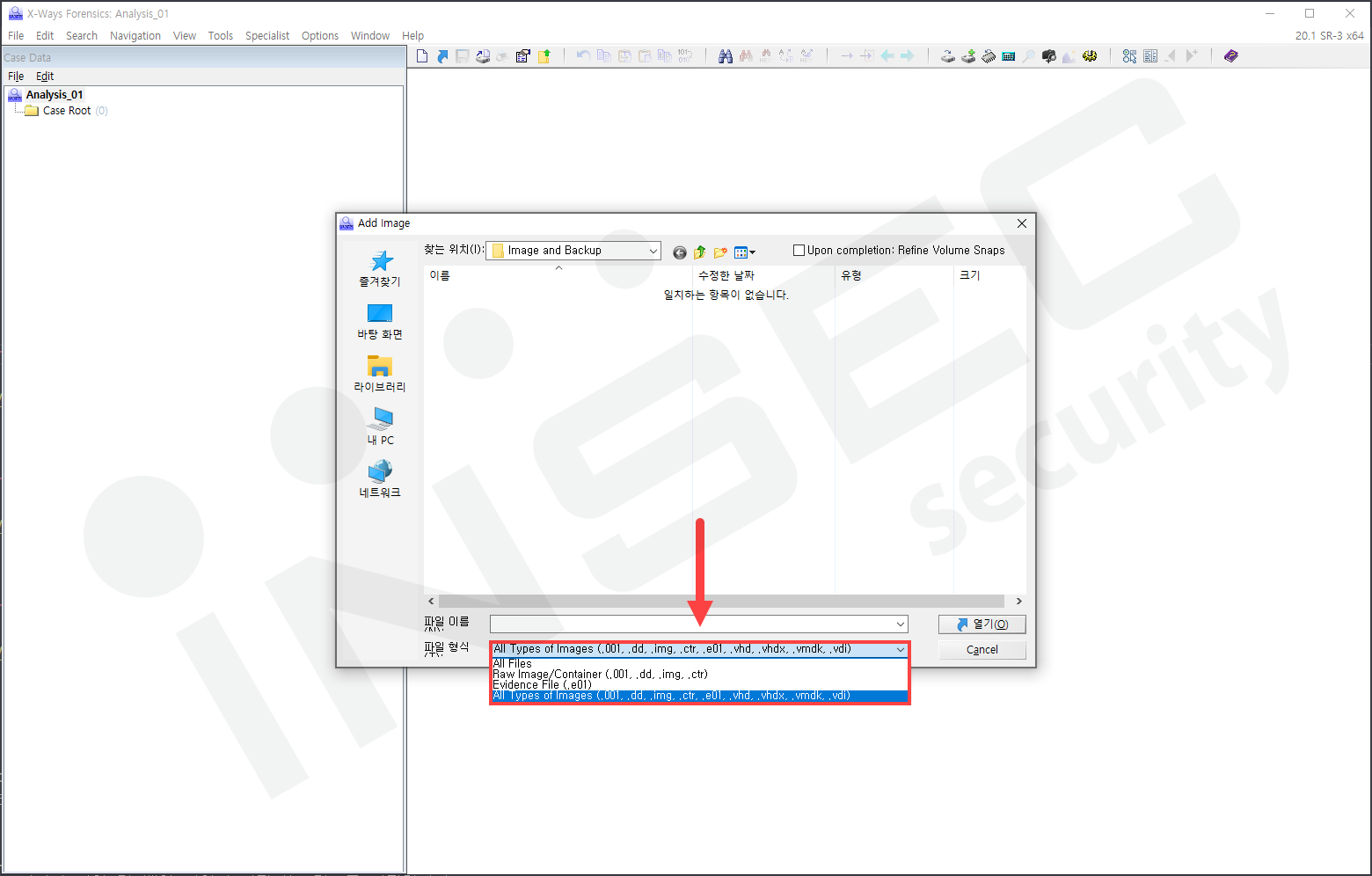The height and width of the screenshot is (876, 1372).
Task: Enable Upon completion Refine Volume Snapshot checkbox
Action: tap(799, 251)
